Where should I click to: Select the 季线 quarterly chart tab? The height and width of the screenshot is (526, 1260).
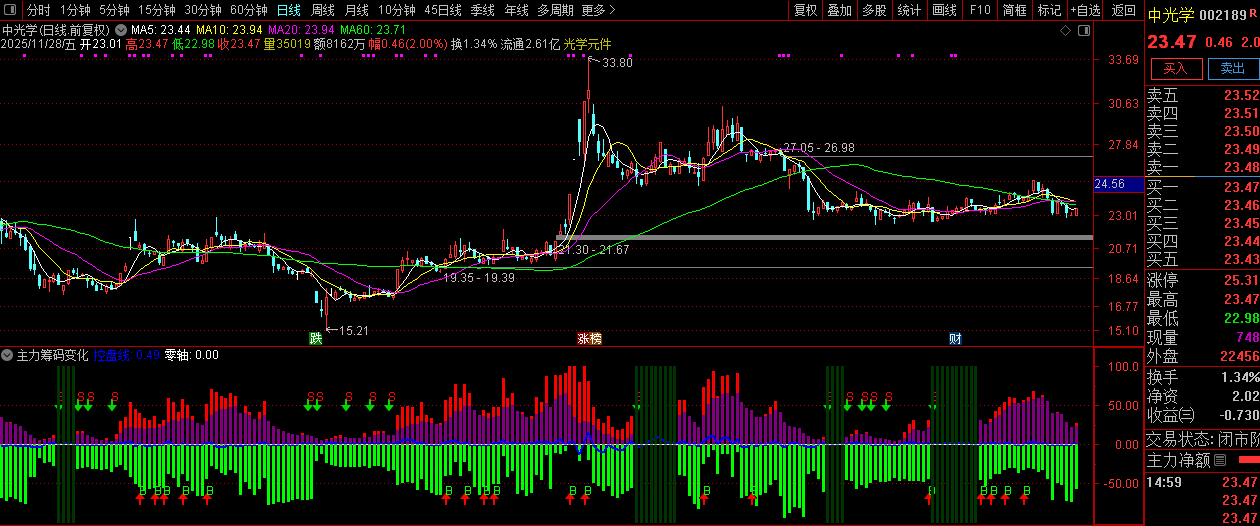(483, 10)
